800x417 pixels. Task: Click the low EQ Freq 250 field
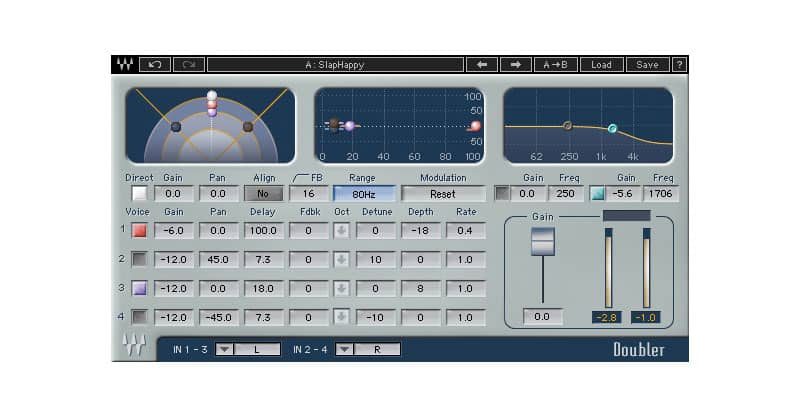click(x=565, y=194)
